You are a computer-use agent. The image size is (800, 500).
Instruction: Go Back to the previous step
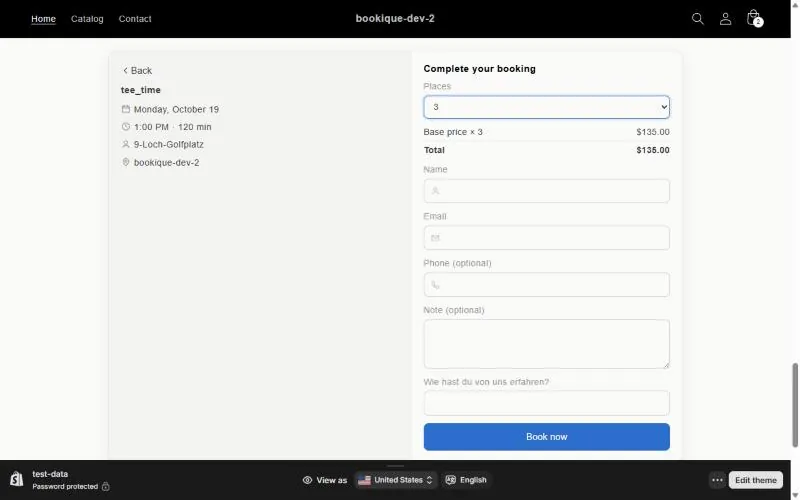(x=137, y=70)
